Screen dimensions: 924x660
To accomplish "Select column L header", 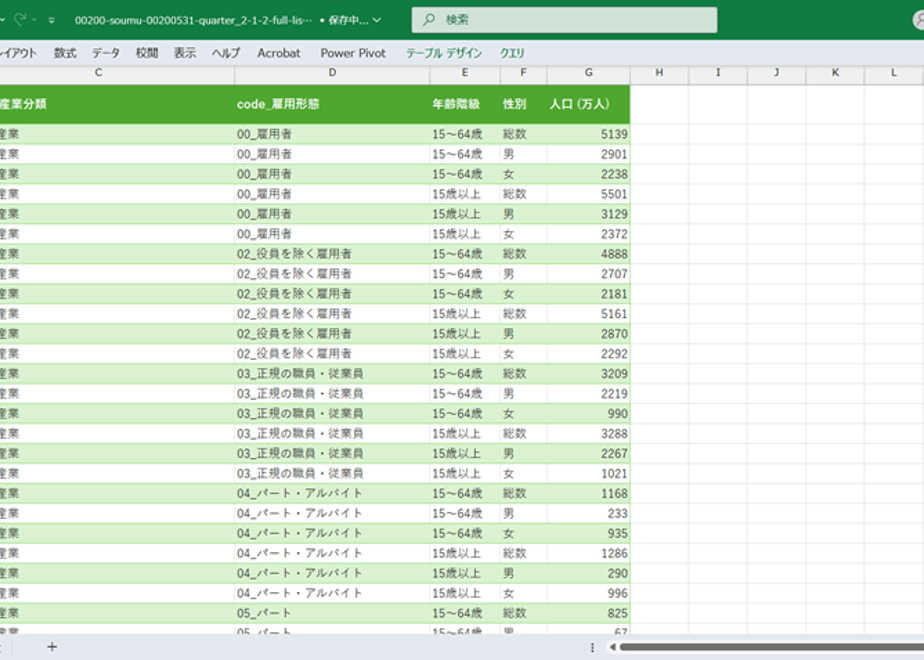I will tap(894, 72).
